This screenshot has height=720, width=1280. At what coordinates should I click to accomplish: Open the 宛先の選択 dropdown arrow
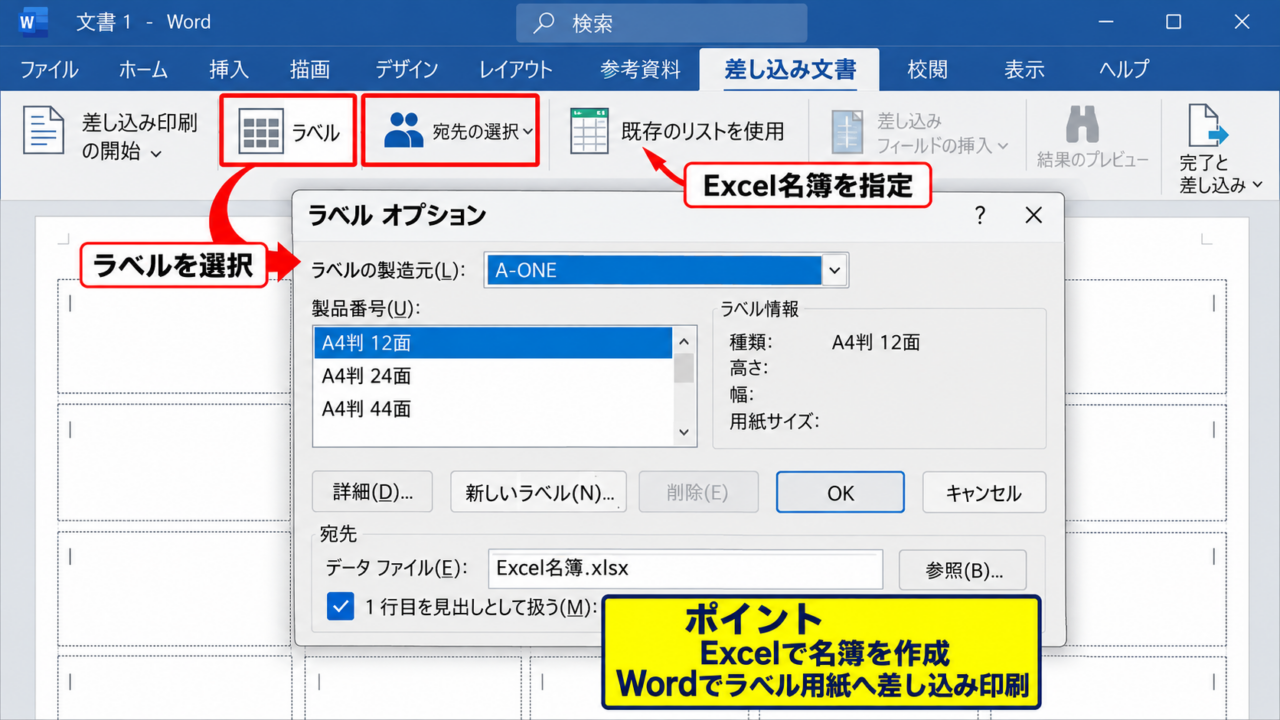pos(528,131)
